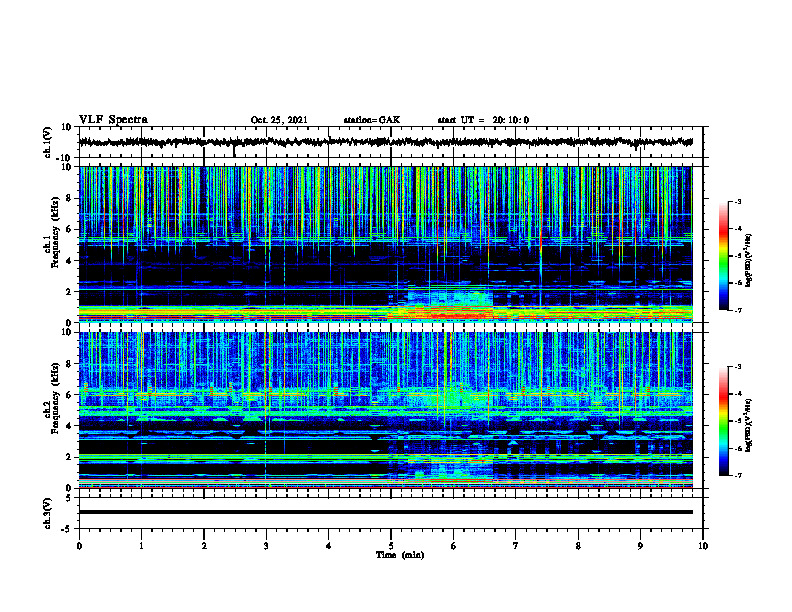Click time axis tick label "5"
The image size is (792, 612).
[x=391, y=546]
